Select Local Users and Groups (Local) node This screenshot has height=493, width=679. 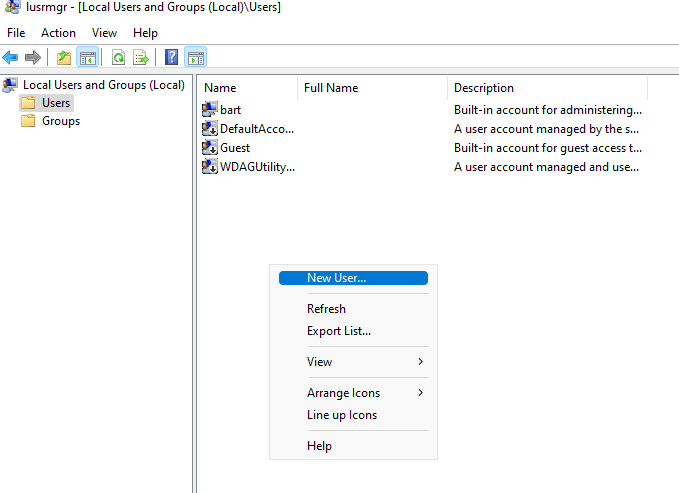104,85
